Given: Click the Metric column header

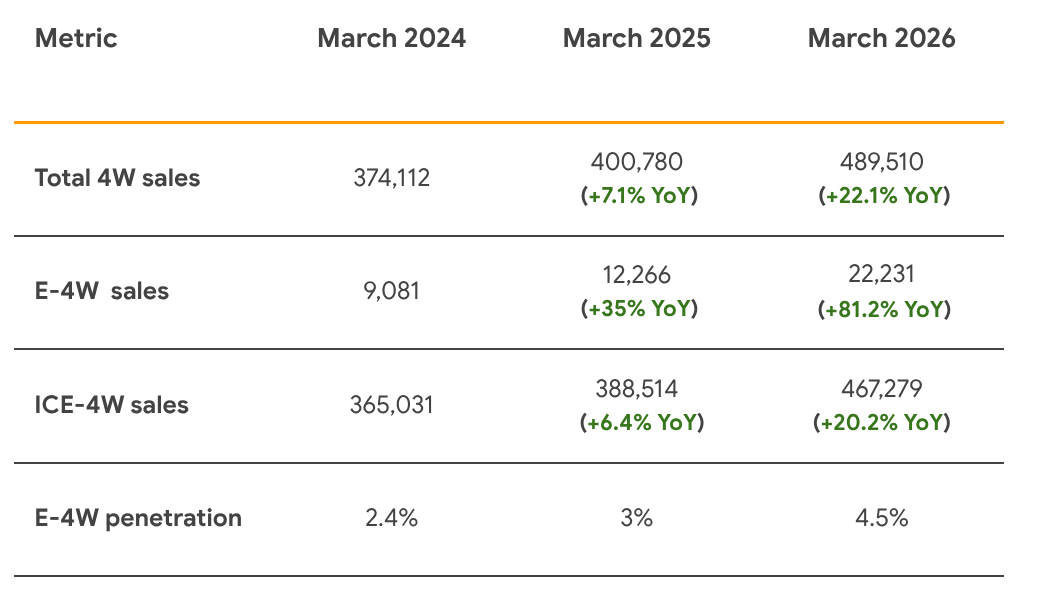Looking at the screenshot, I should (76, 39).
